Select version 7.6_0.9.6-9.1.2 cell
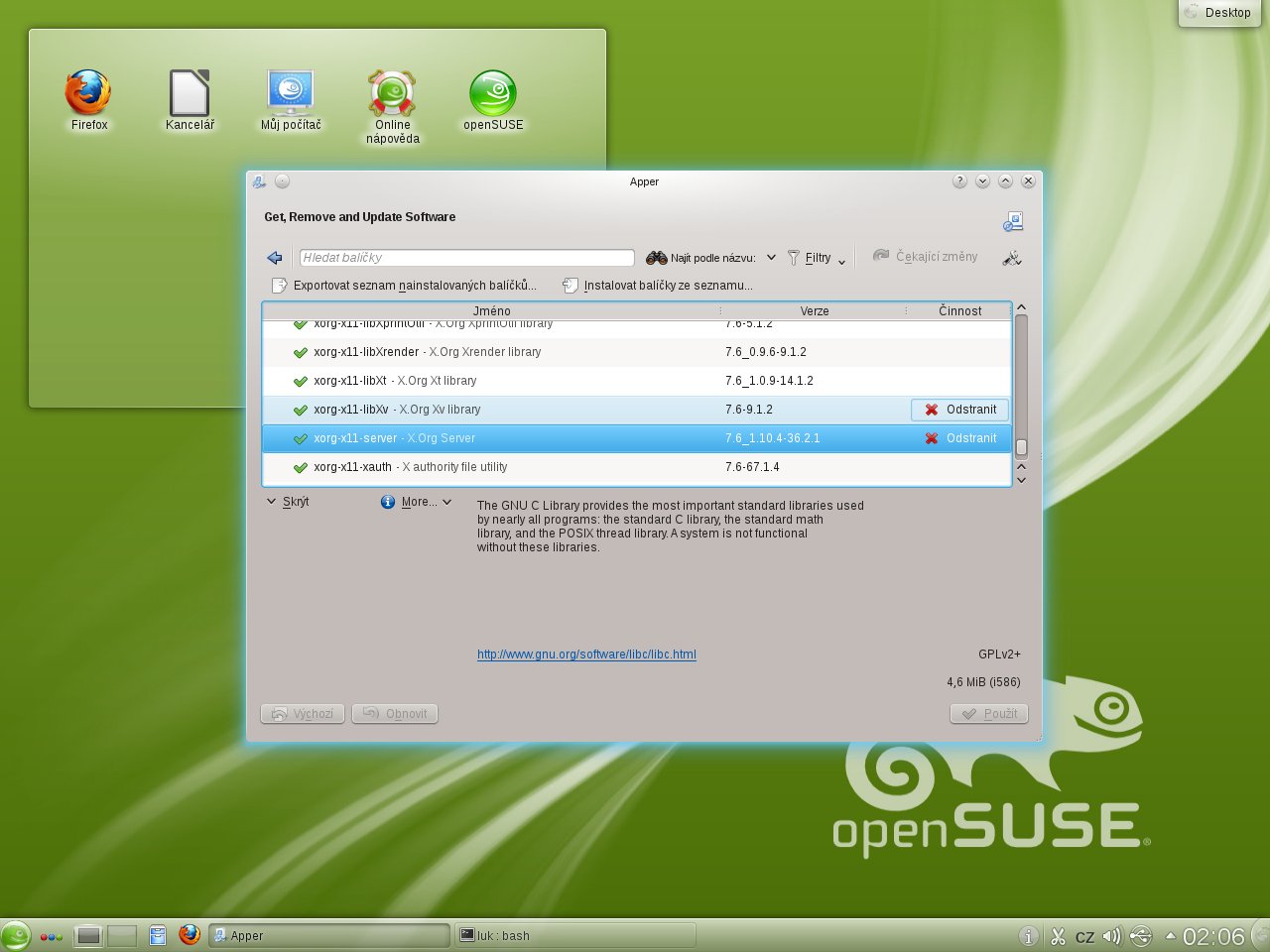 [x=766, y=352]
